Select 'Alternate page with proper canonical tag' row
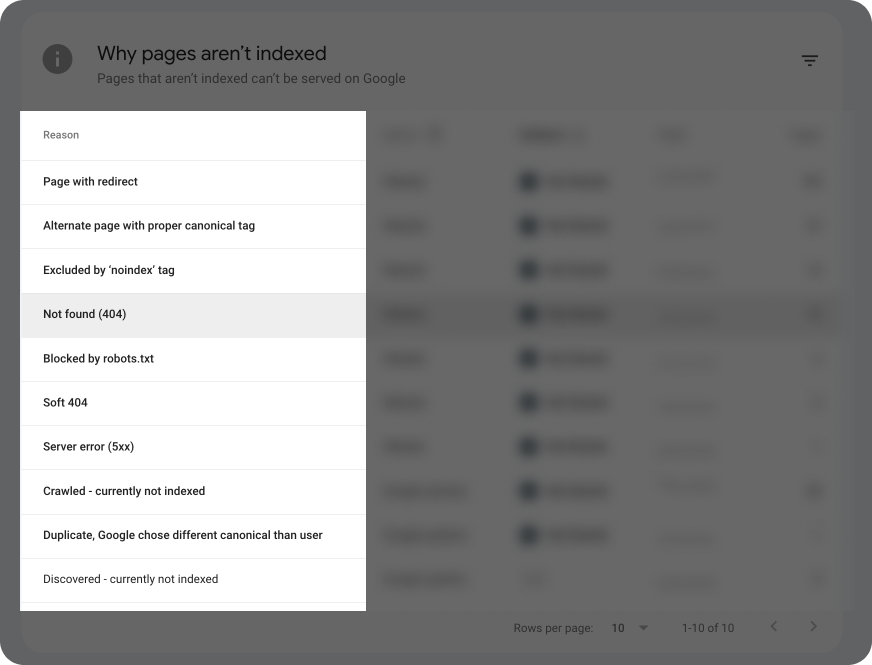Viewport: 872px width, 665px height. 193,226
